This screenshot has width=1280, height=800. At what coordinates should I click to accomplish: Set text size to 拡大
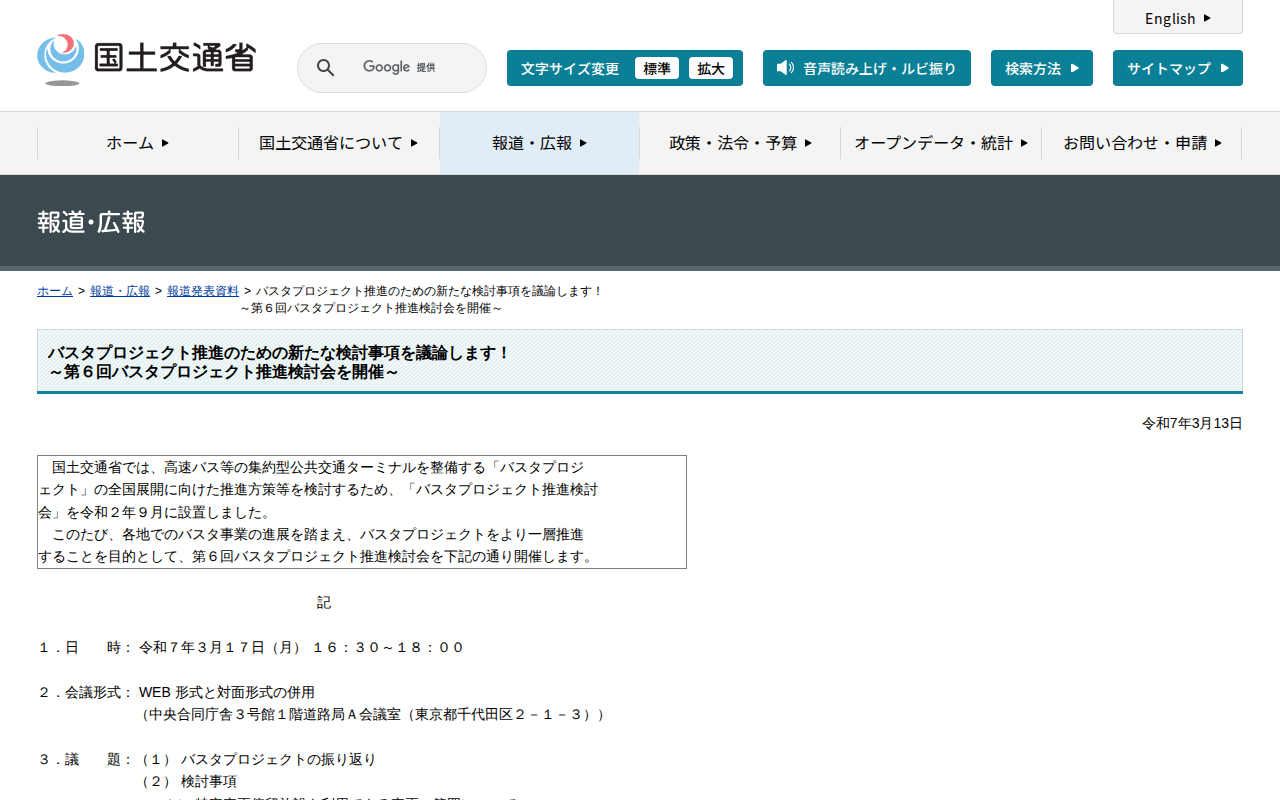[711, 68]
